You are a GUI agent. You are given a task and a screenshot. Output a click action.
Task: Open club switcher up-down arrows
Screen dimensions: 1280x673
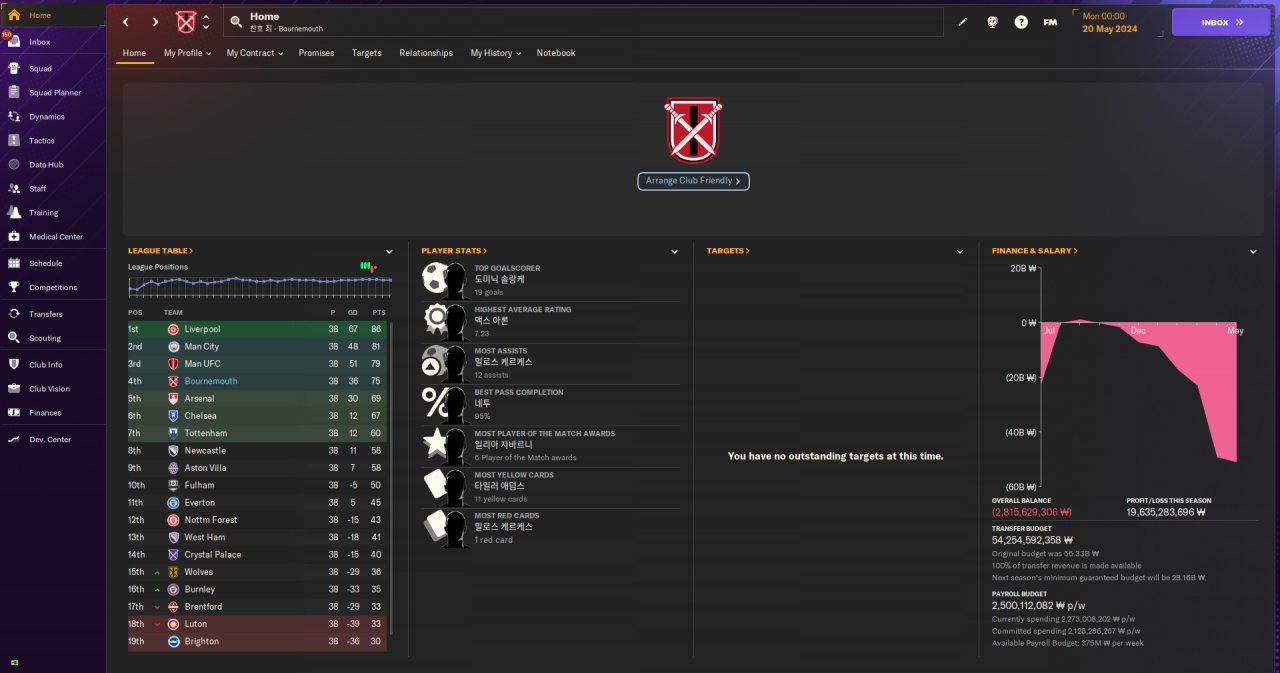206,22
